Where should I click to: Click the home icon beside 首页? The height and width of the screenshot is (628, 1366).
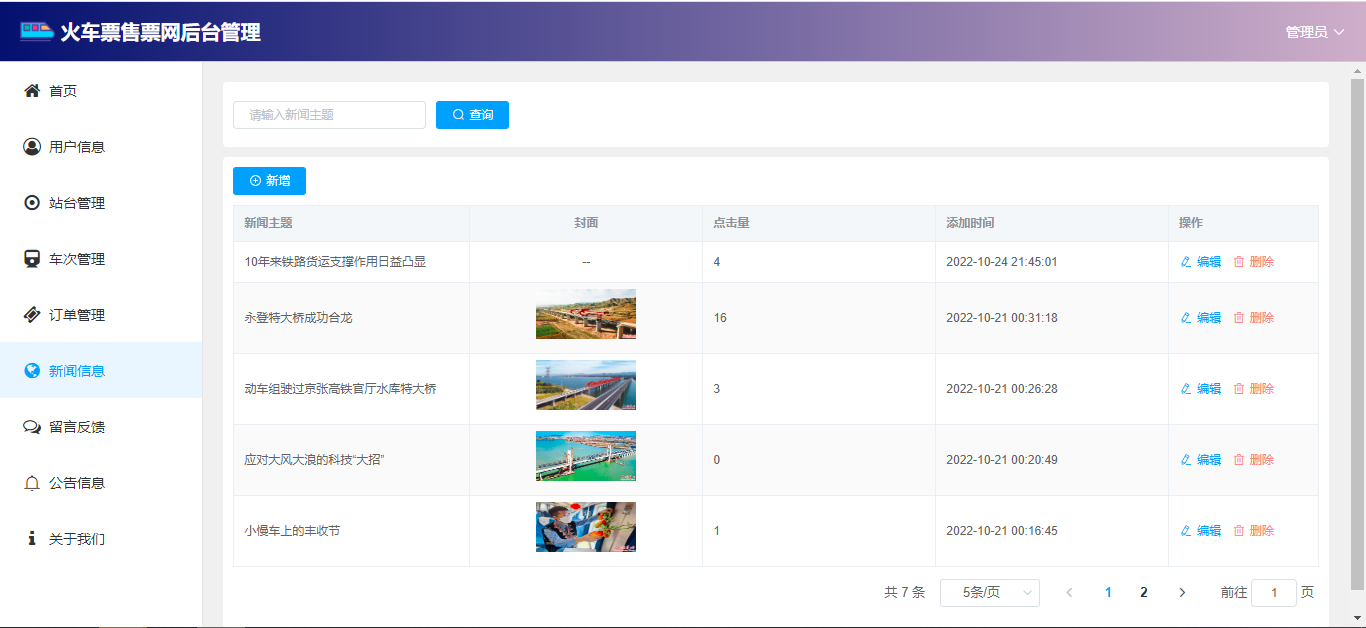click(32, 91)
